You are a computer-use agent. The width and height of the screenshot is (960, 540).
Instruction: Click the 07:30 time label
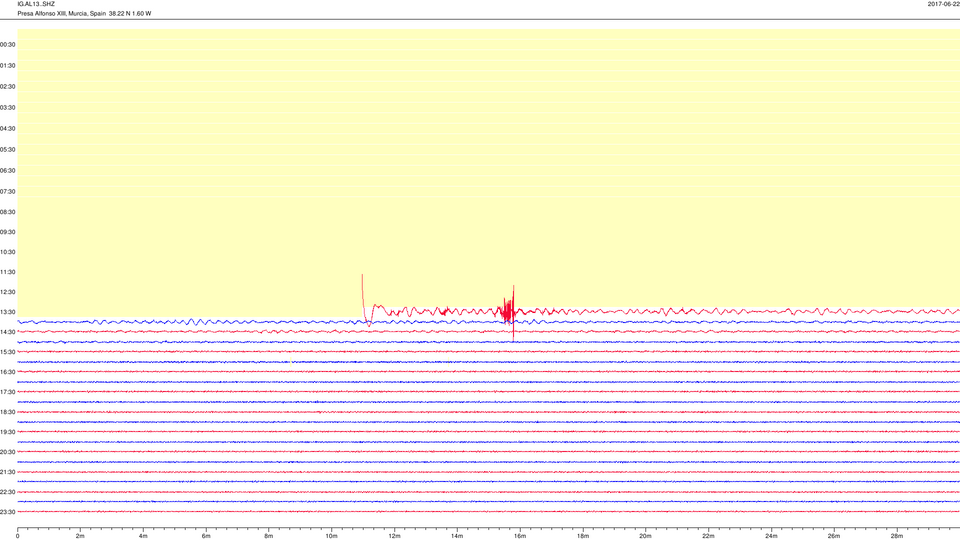coord(8,191)
